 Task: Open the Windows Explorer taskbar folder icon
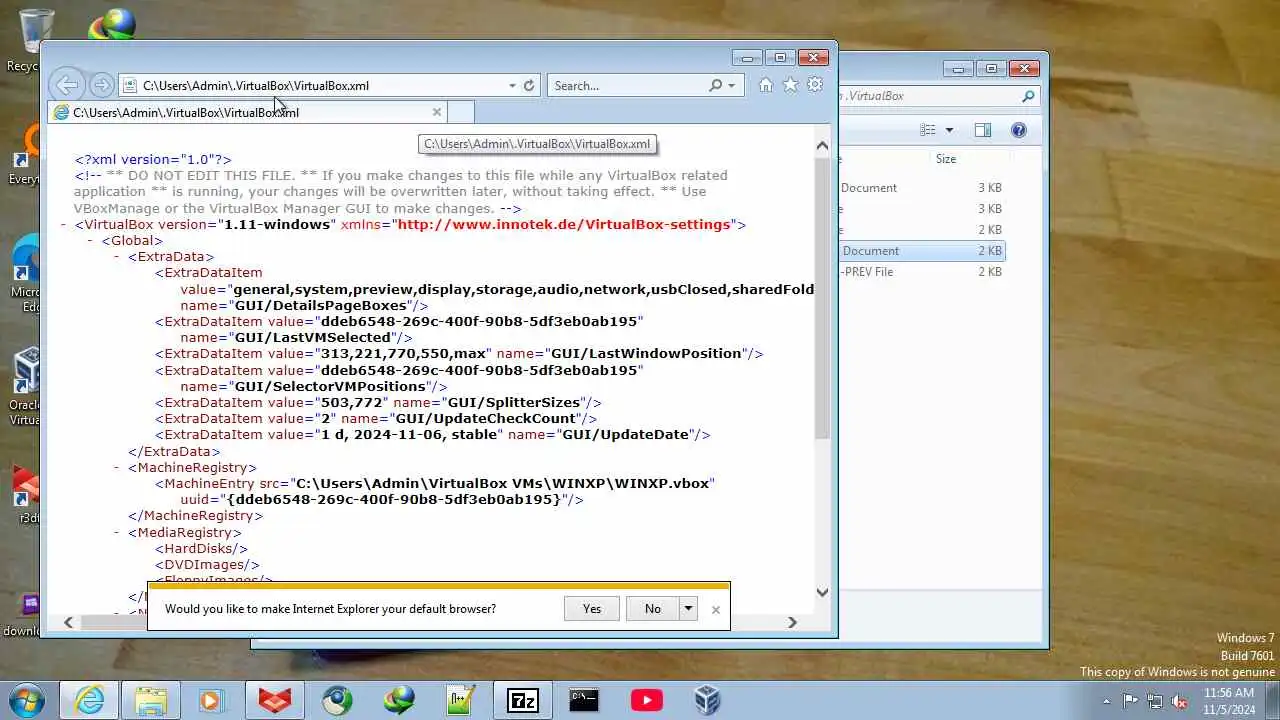151,700
